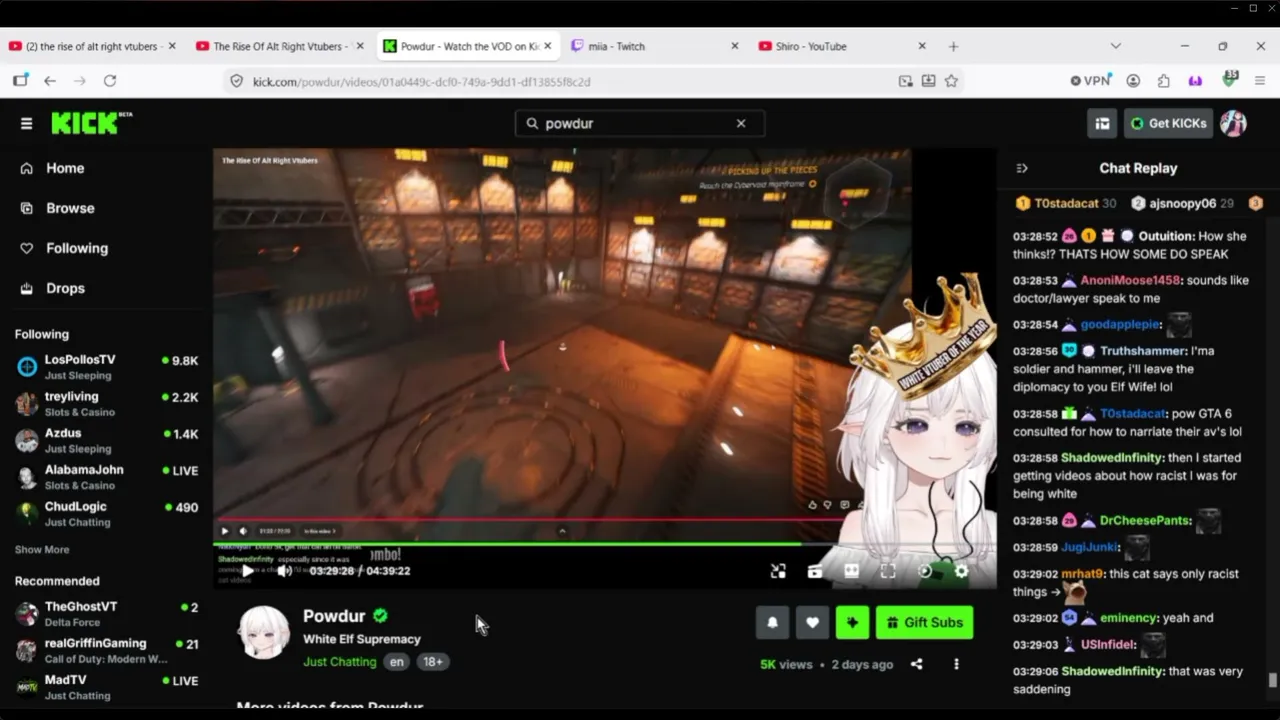Open recommended channel realGriffinGaming
Image resolution: width=1280 pixels, height=720 pixels.
point(106,651)
